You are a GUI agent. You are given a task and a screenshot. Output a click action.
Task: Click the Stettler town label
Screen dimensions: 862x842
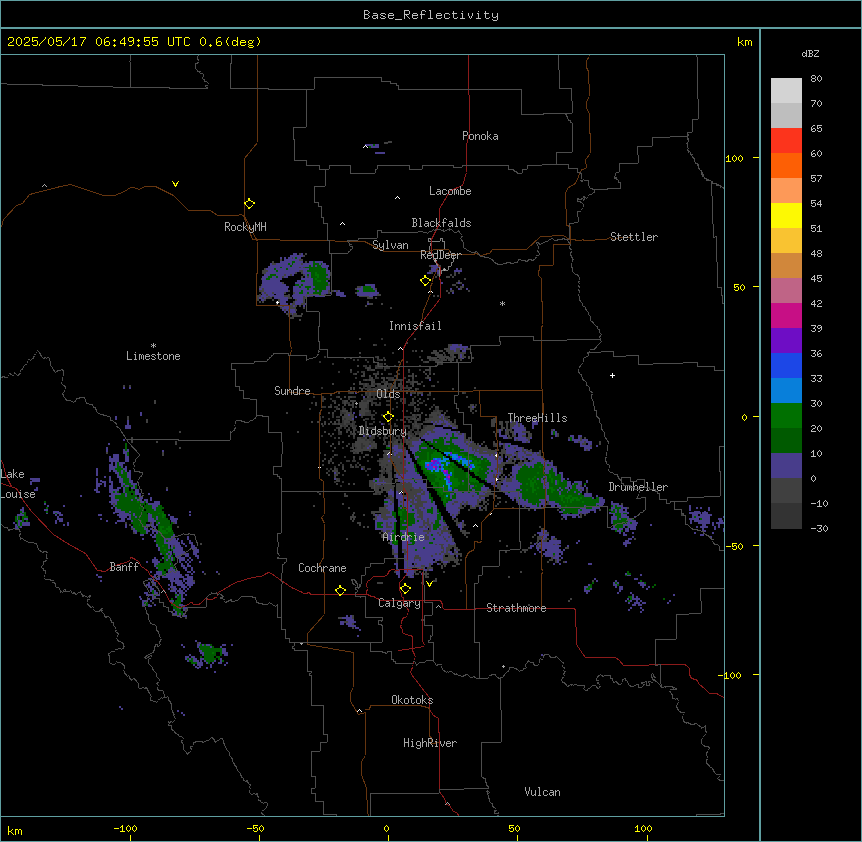(x=633, y=237)
